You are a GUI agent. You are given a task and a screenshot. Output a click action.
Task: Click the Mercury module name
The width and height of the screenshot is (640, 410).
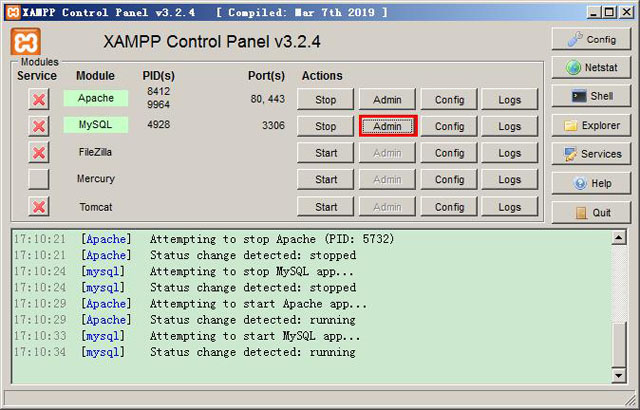pos(96,179)
